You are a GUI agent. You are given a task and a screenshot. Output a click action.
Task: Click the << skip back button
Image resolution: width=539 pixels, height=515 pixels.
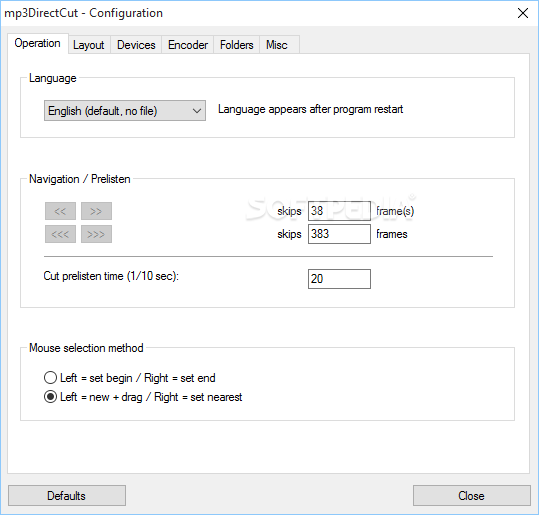[60, 211]
